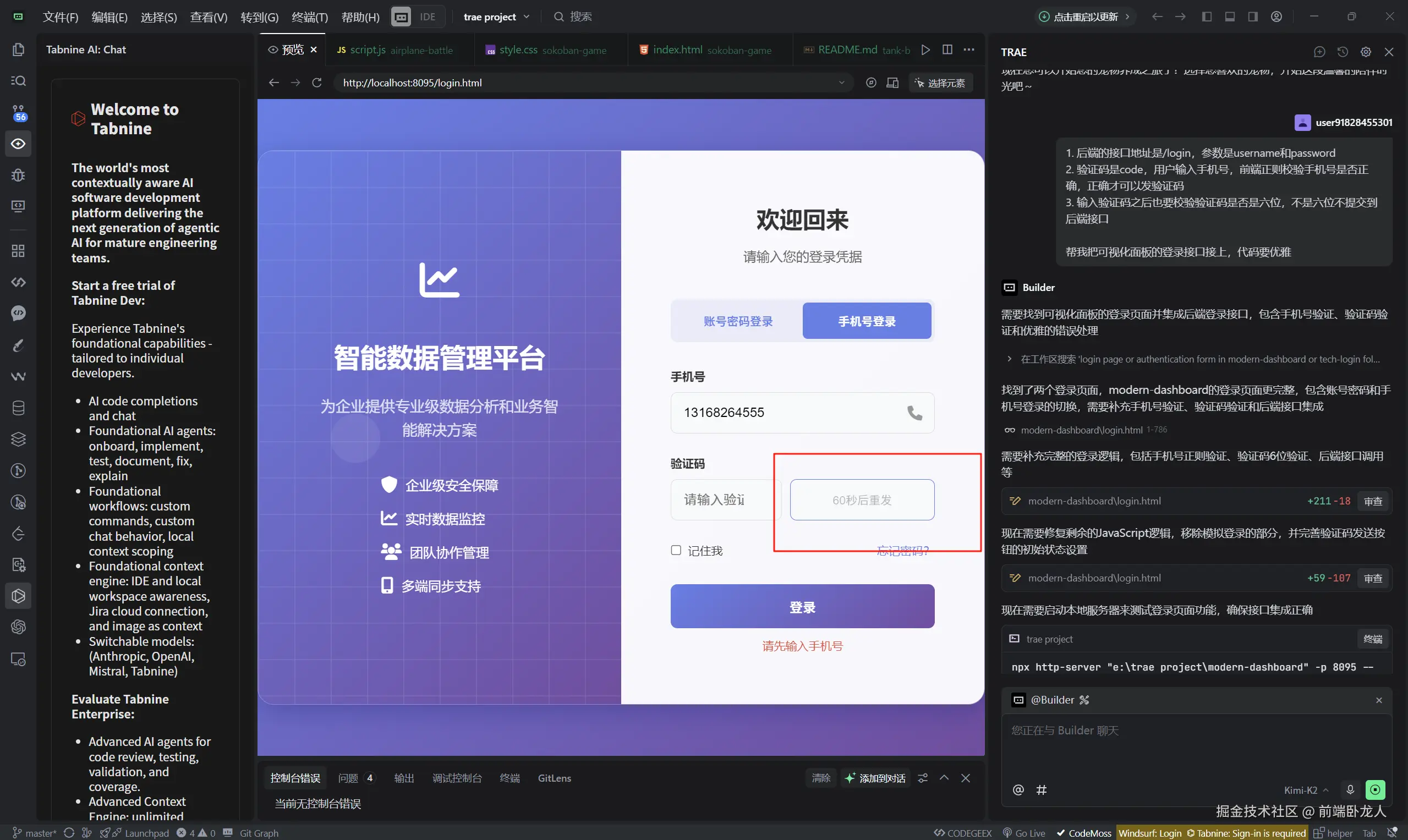Switch to 账号密码登录 login mode
Viewport: 1408px width, 840px height.
[x=738, y=321]
